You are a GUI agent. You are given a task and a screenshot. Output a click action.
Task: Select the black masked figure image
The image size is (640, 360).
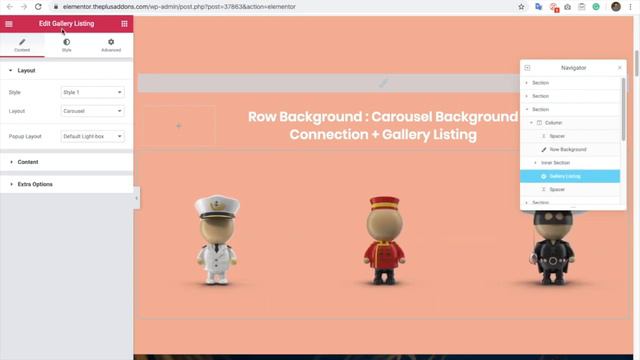tap(552, 247)
